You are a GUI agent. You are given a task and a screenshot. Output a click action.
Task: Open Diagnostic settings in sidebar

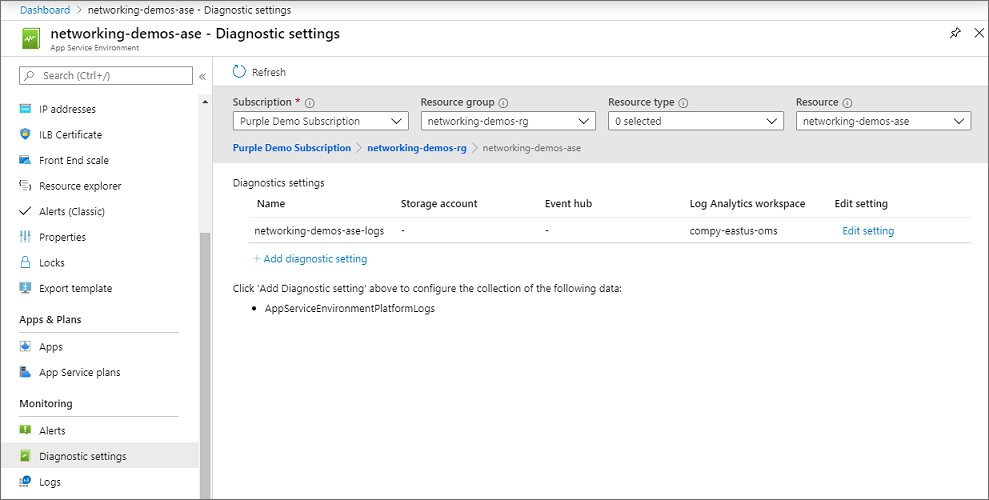(83, 457)
